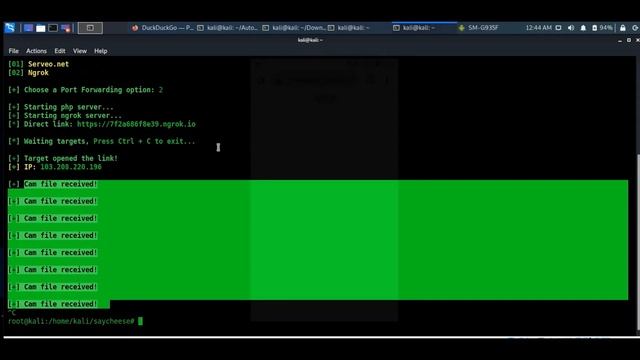Click 'Starting php server...' line
Screen dimensions: 640x360
[x=61, y=107]
